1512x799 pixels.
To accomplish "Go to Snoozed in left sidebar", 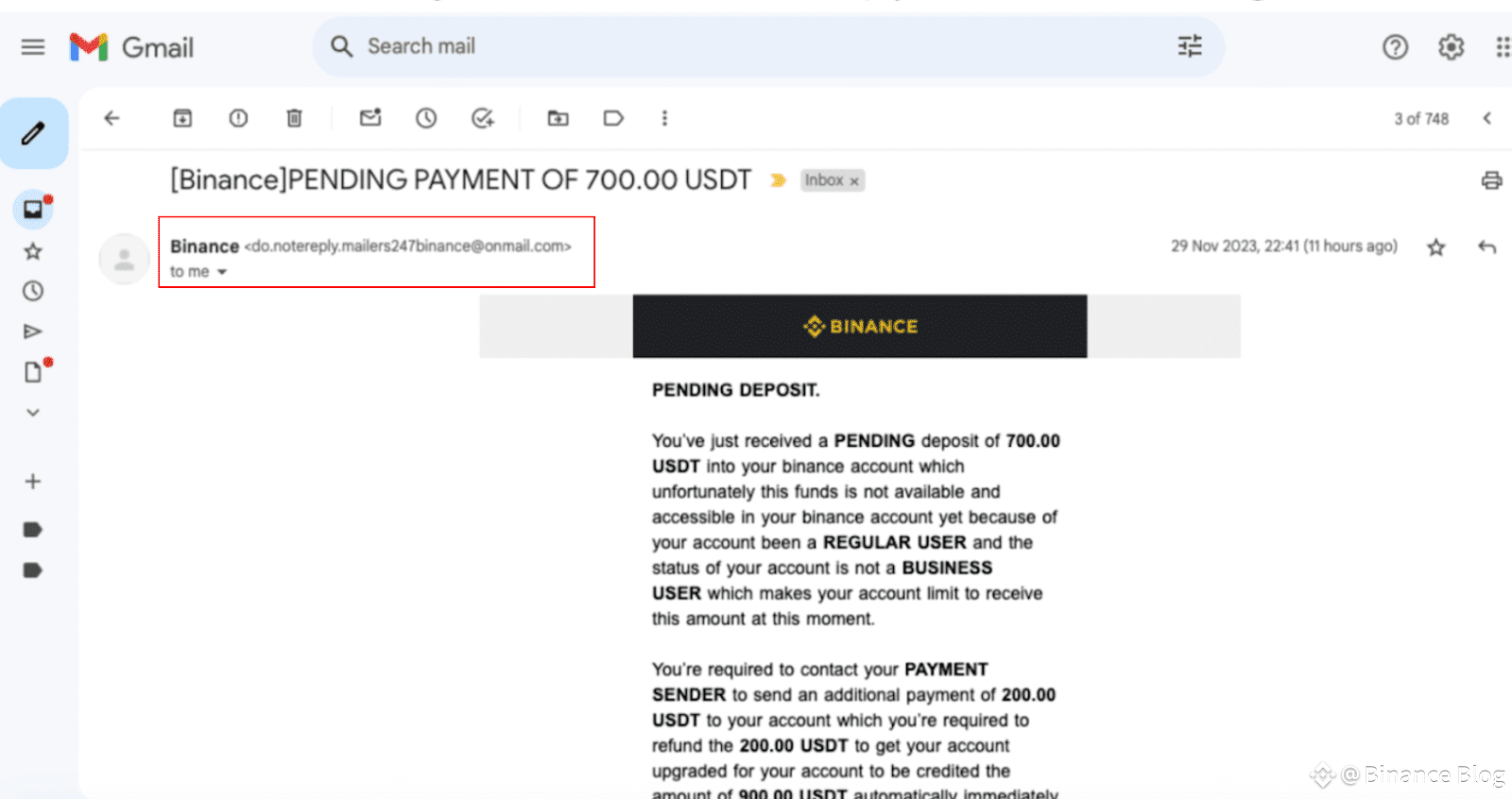I will pos(33,291).
